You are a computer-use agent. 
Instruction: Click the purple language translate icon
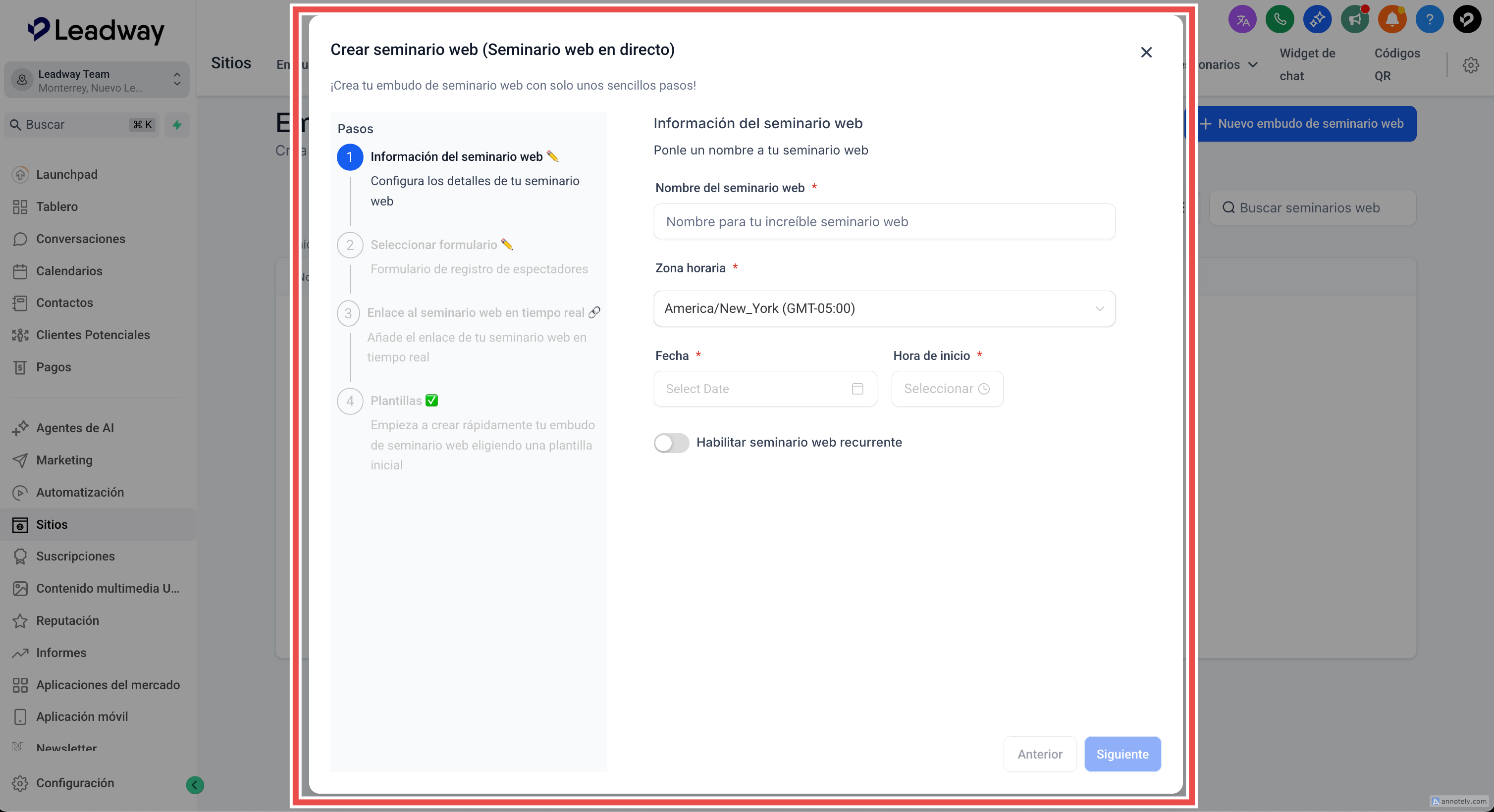click(x=1242, y=20)
